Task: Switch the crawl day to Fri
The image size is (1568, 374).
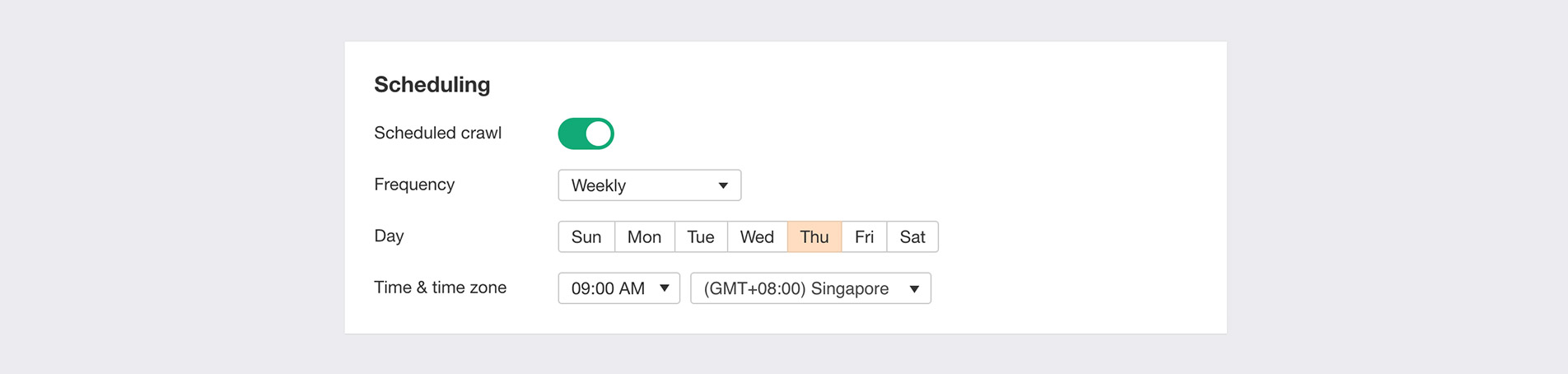Action: coord(864,237)
